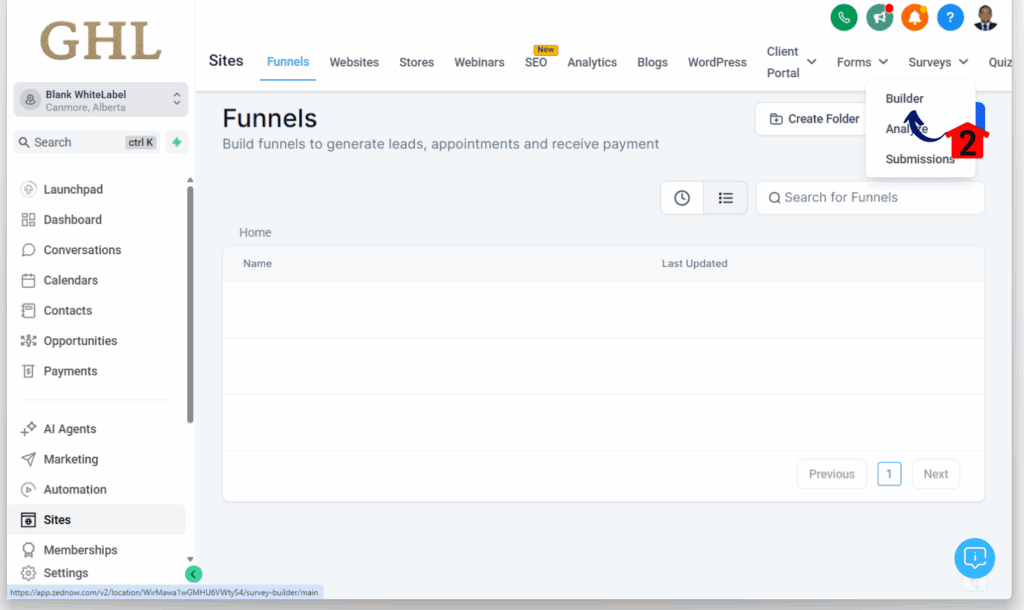The height and width of the screenshot is (610, 1024).
Task: Open the Blogs tab
Action: 652,62
